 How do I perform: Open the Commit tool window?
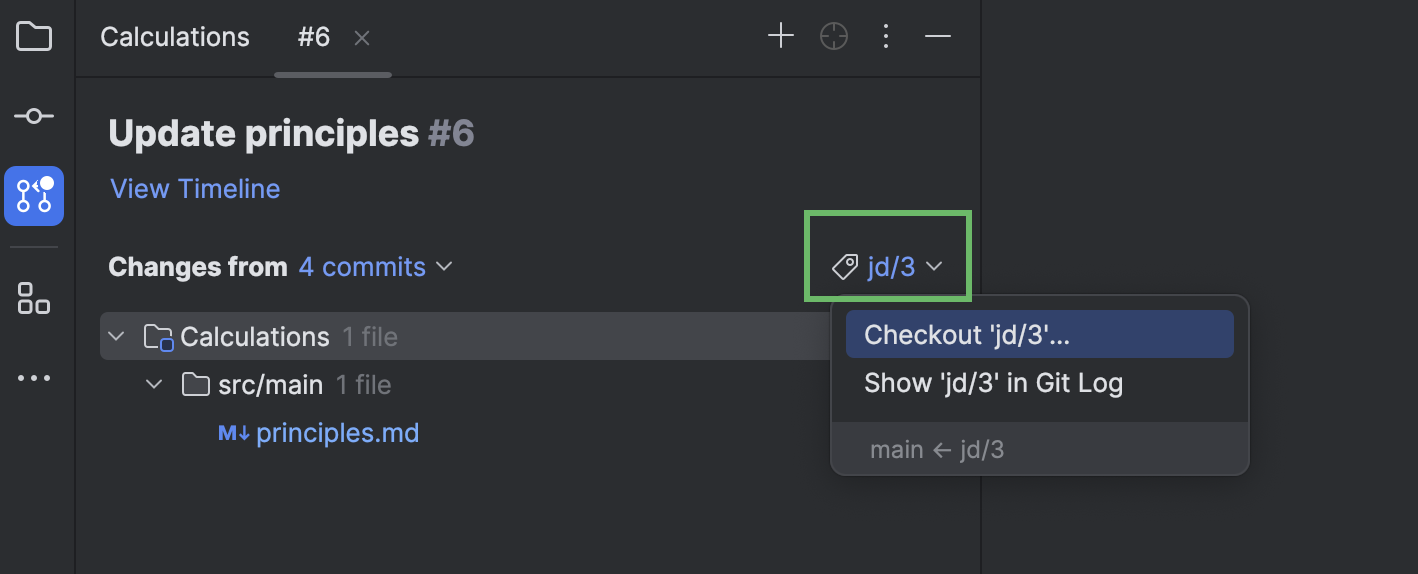point(34,117)
